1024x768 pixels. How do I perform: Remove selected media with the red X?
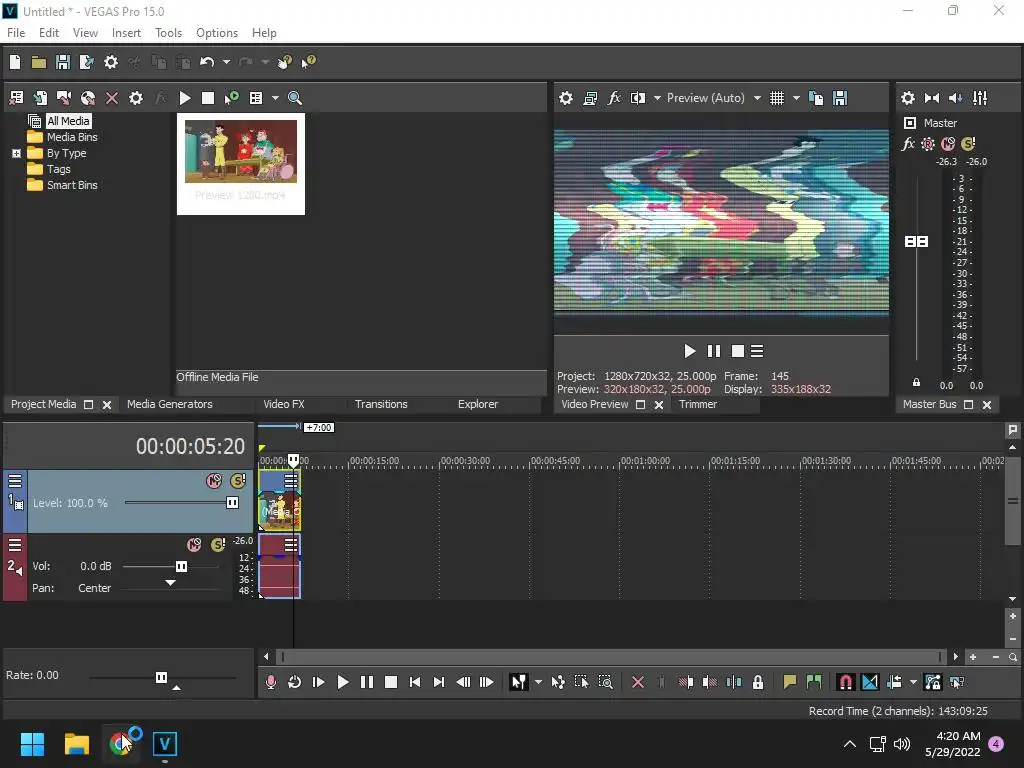112,98
